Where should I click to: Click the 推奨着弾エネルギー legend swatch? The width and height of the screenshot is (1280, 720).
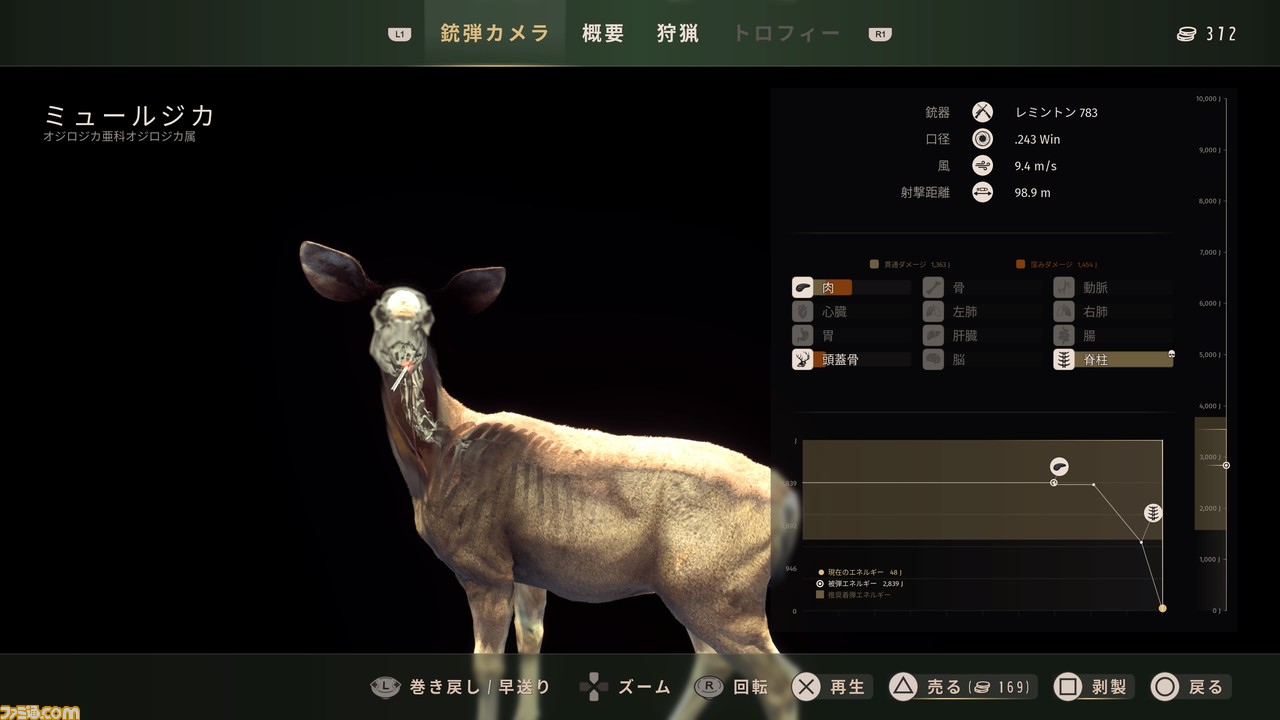point(820,594)
